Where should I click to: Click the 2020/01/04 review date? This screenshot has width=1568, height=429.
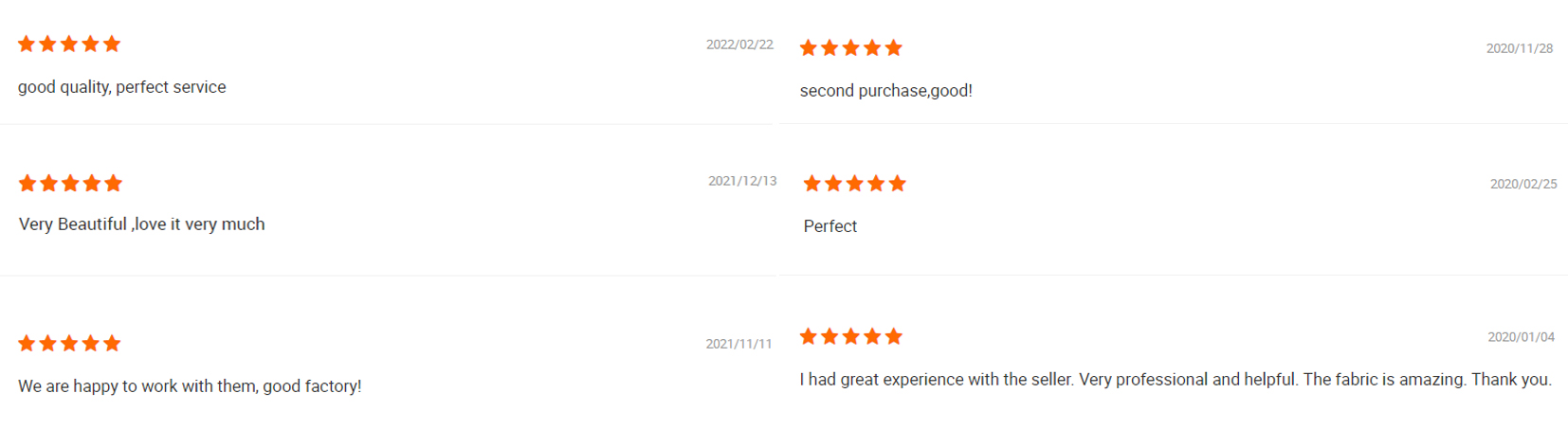tap(1521, 337)
